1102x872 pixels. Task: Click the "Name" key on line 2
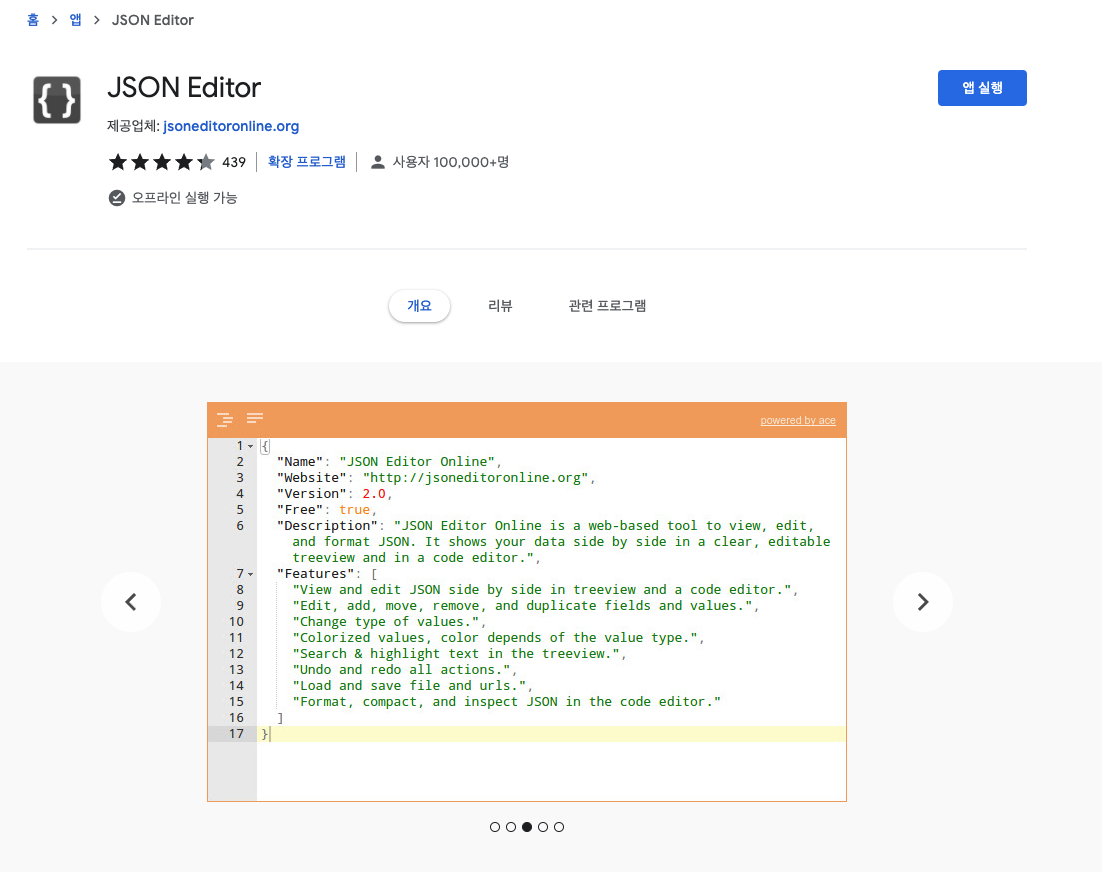point(300,462)
